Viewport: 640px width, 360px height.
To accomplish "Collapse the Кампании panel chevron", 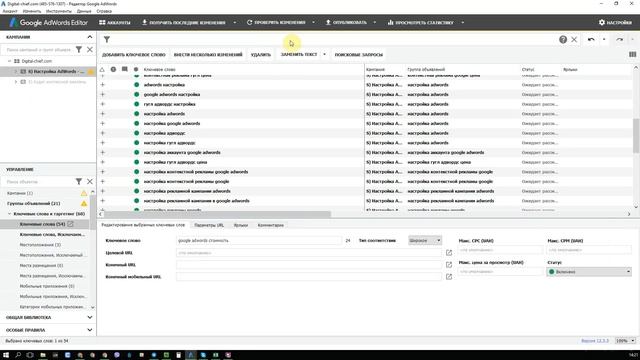I will (x=90, y=37).
